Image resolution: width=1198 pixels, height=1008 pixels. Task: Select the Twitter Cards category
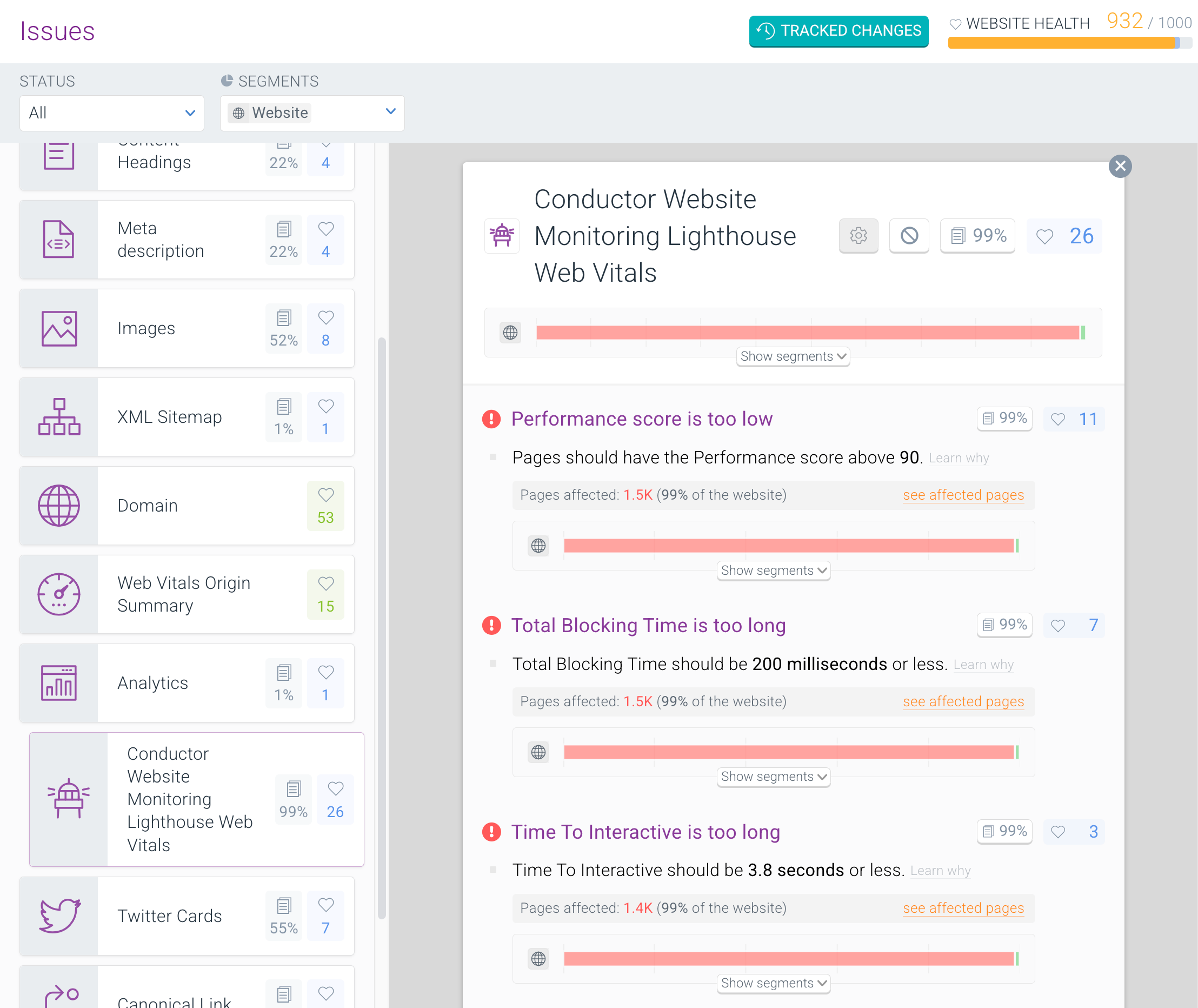point(187,916)
